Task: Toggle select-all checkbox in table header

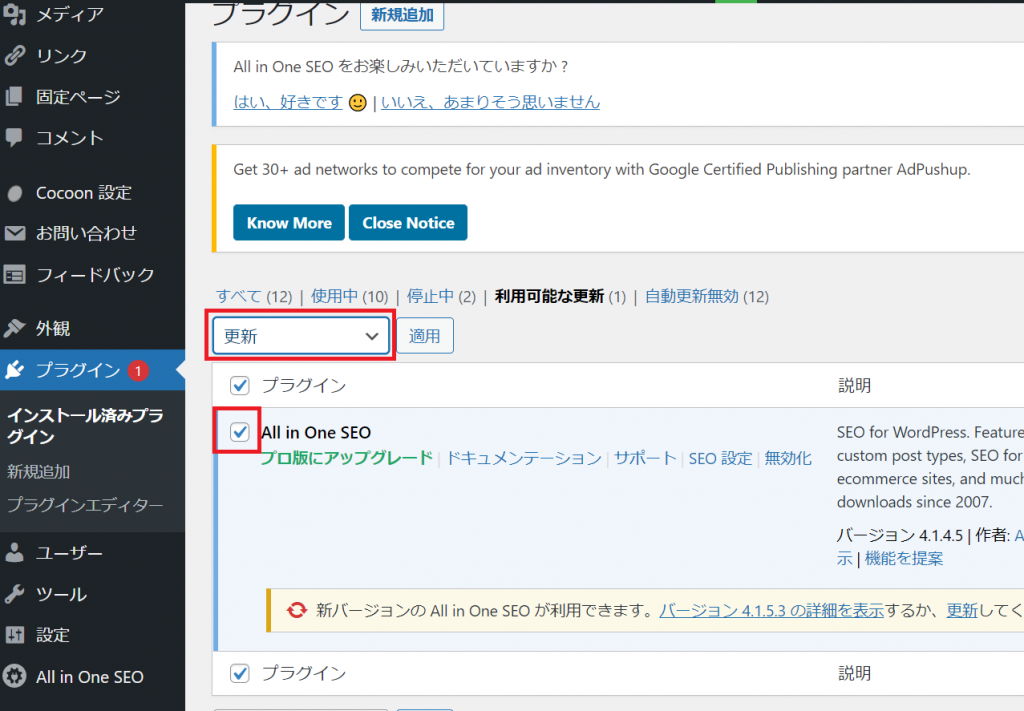Action: [240, 385]
